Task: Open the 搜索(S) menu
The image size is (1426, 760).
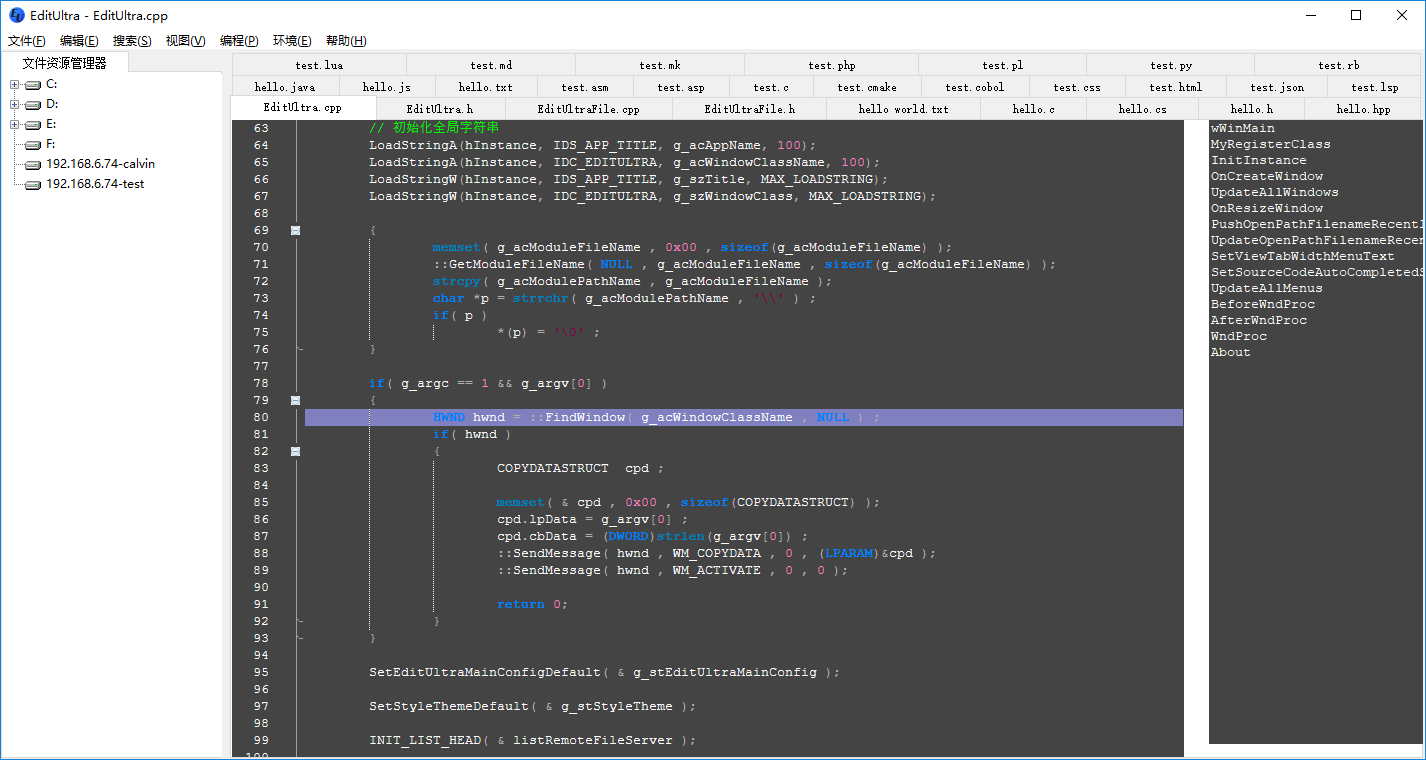Action: coord(132,41)
